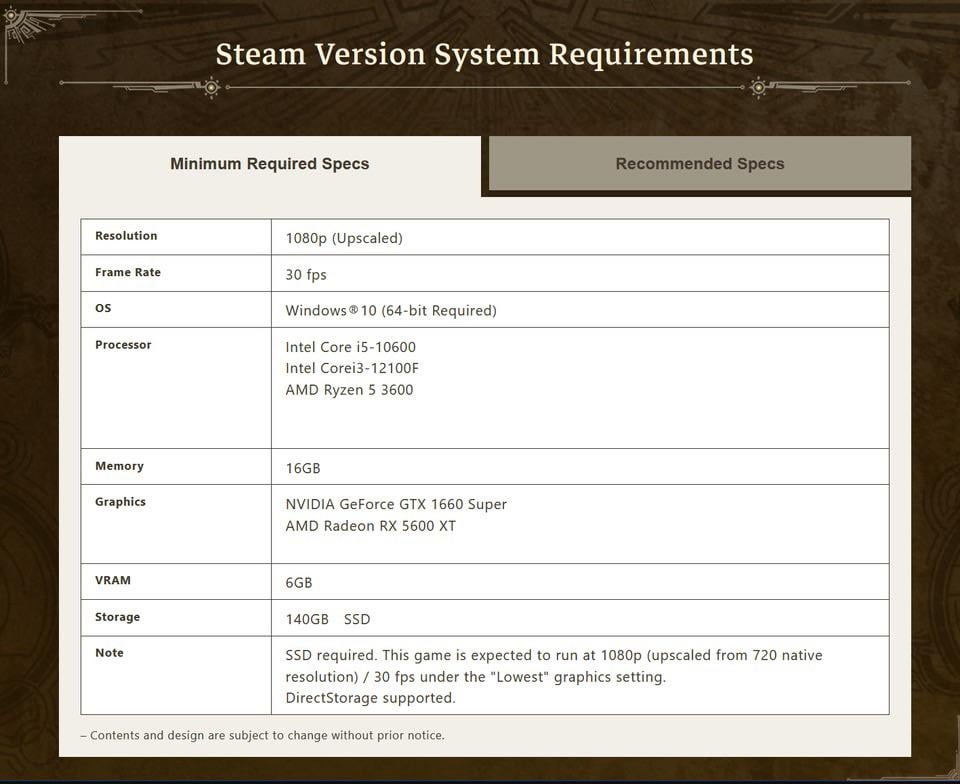Click the Steam Version System Requirements heading
960x784 pixels.
[484, 54]
